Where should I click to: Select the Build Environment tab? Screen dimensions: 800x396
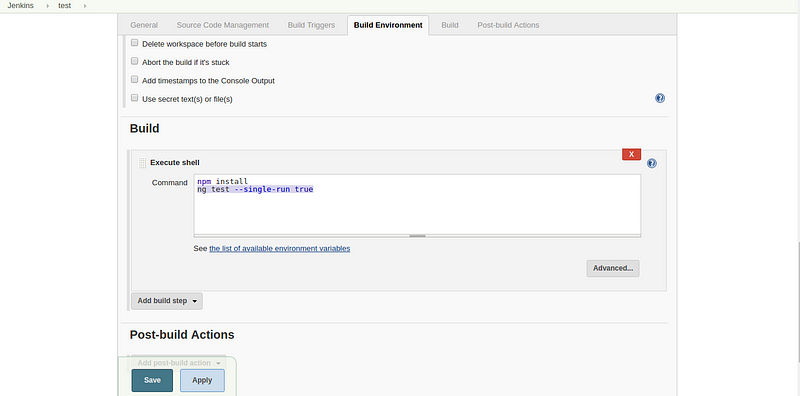pyautogui.click(x=388, y=25)
